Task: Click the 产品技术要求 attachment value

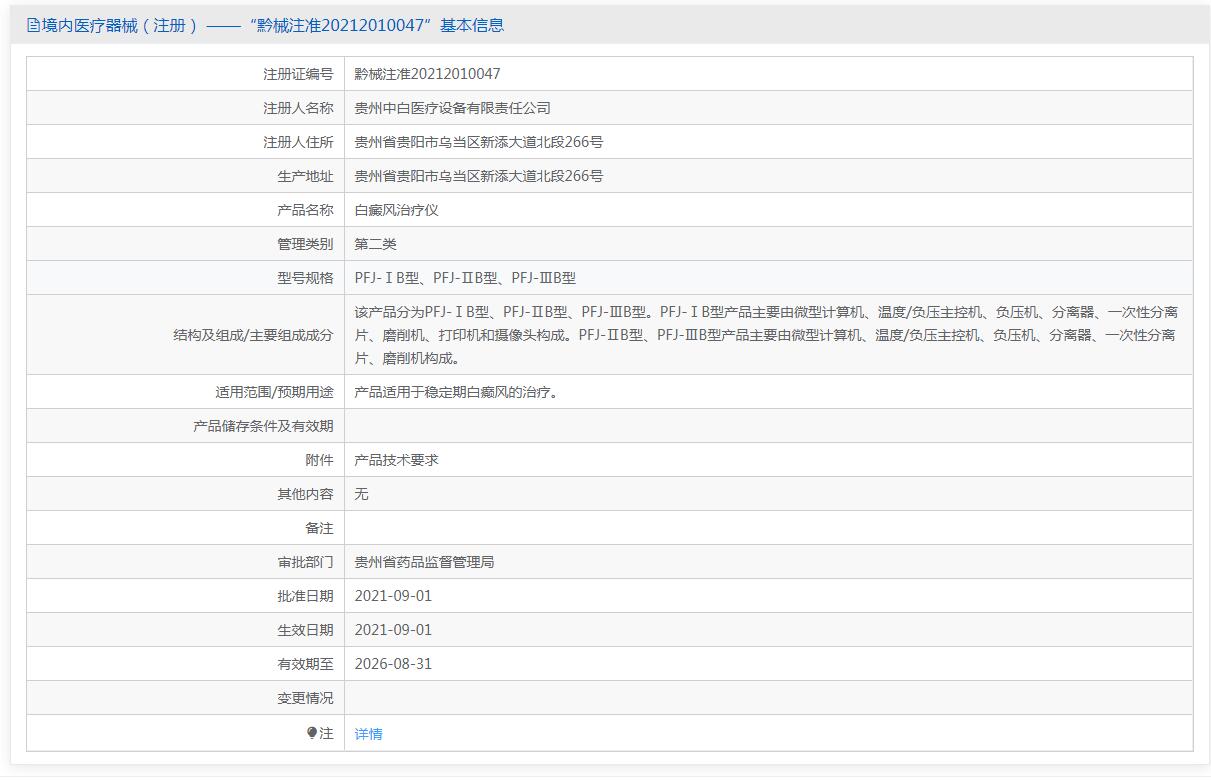Action: pos(396,460)
